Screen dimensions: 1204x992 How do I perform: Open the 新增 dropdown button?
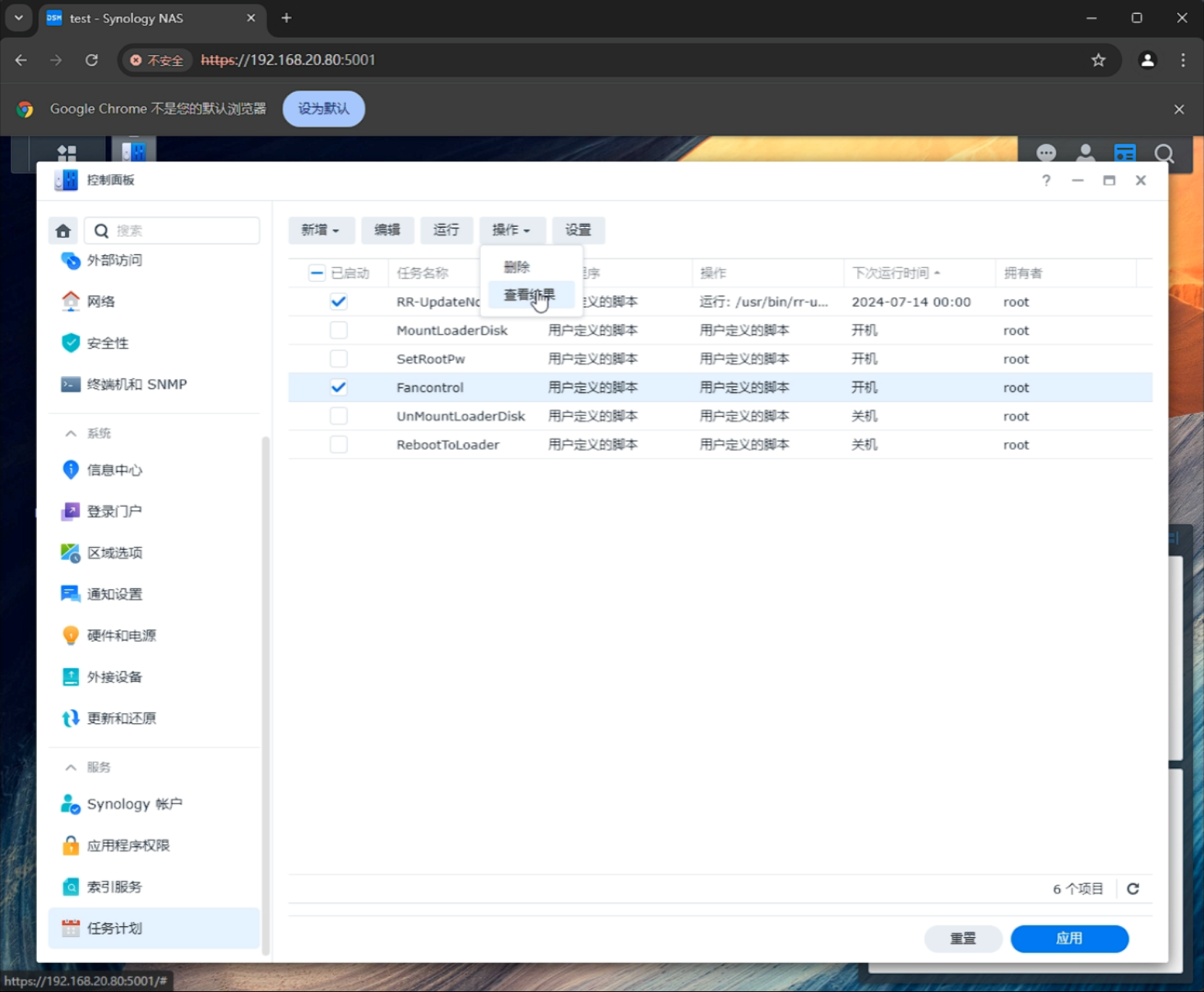point(320,230)
